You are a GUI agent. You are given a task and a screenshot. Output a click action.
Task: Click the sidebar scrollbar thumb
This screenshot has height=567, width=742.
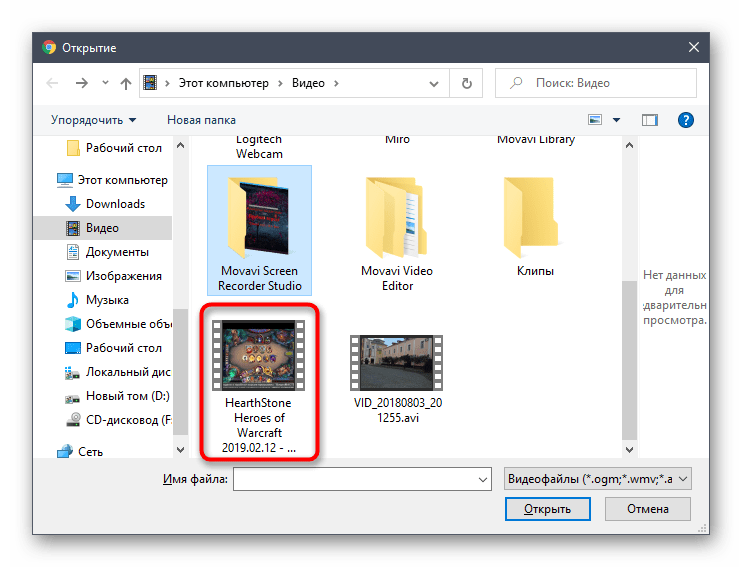(180, 372)
